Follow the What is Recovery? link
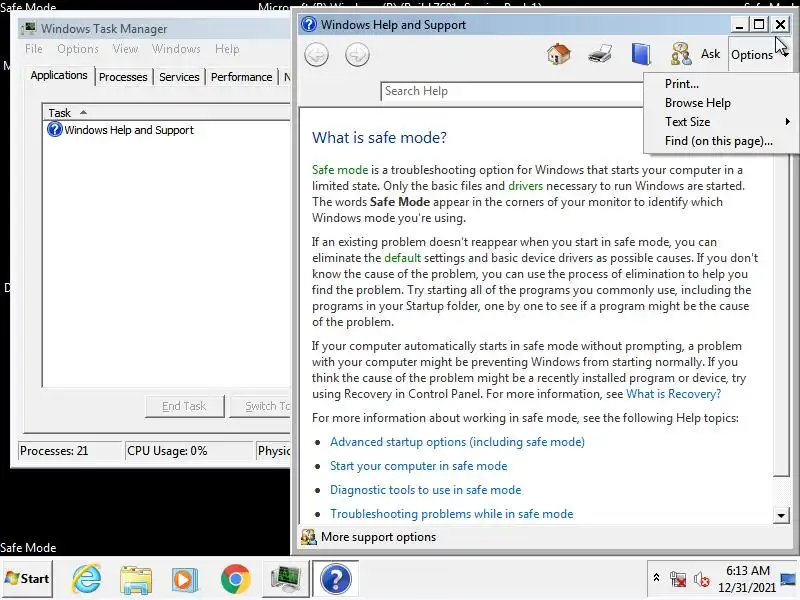800x600 pixels. [x=673, y=394]
